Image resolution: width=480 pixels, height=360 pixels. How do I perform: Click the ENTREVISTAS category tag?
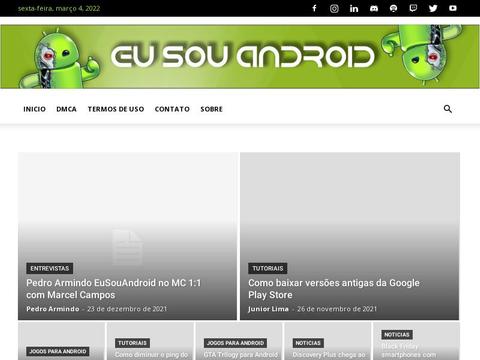50,268
